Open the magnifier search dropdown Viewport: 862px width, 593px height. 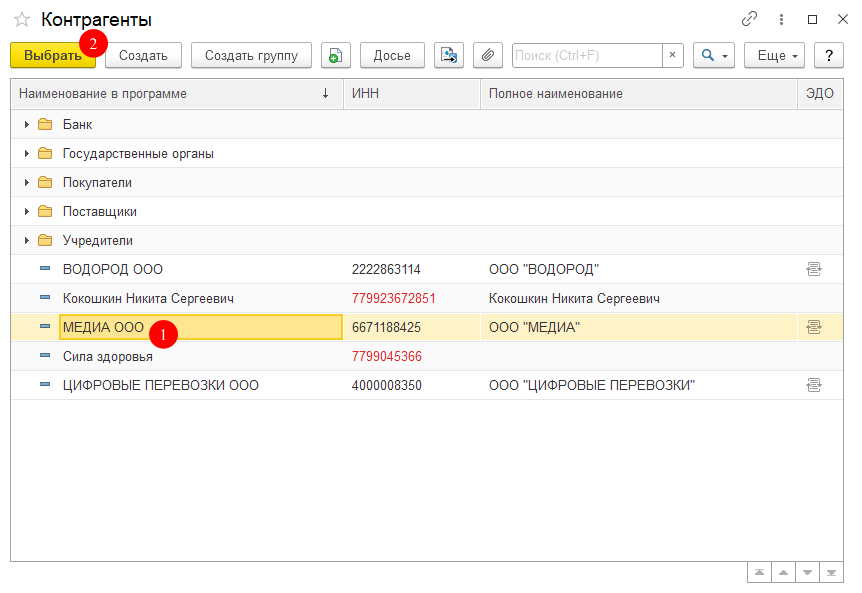(x=714, y=56)
